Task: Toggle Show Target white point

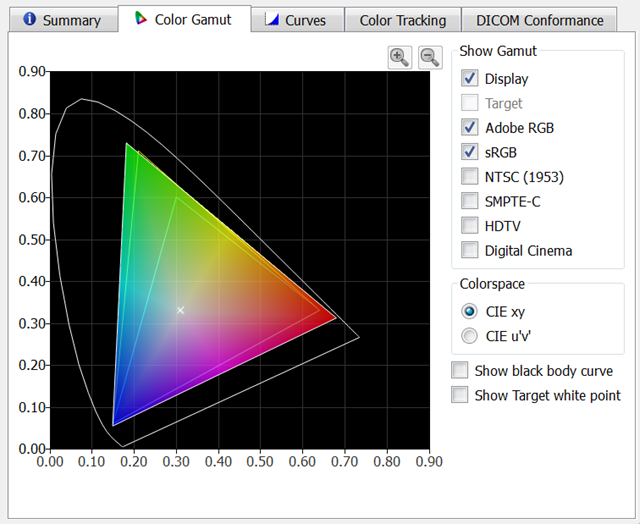Action: (x=460, y=395)
